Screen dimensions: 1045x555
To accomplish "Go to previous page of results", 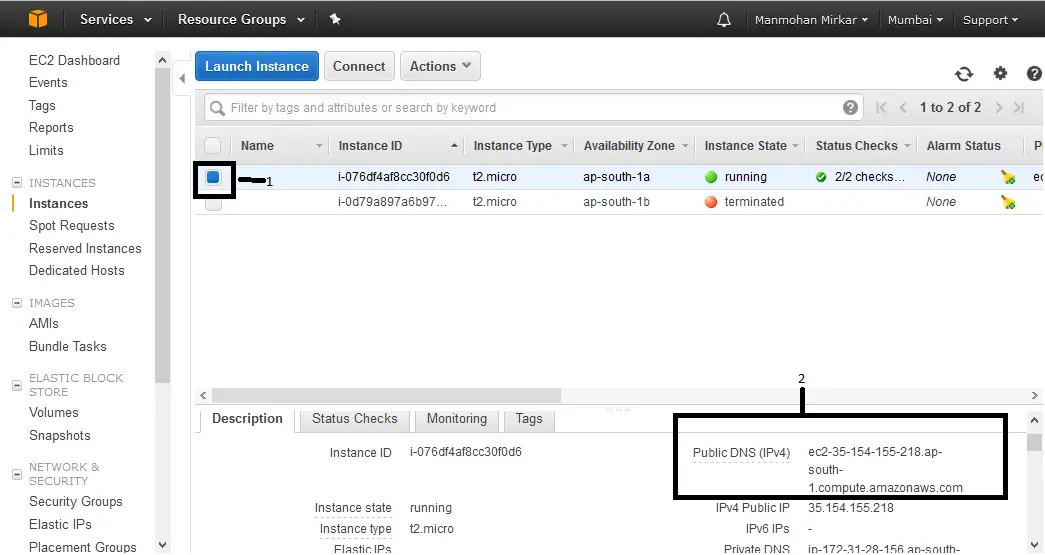I will 903,107.
